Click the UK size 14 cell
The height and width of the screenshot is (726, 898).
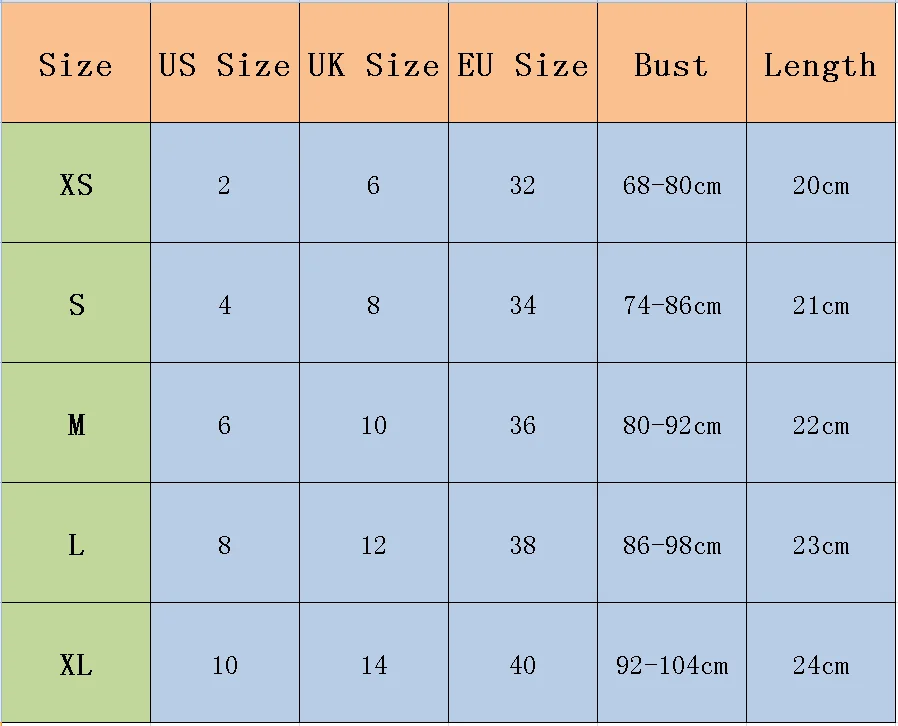pyautogui.click(x=374, y=662)
